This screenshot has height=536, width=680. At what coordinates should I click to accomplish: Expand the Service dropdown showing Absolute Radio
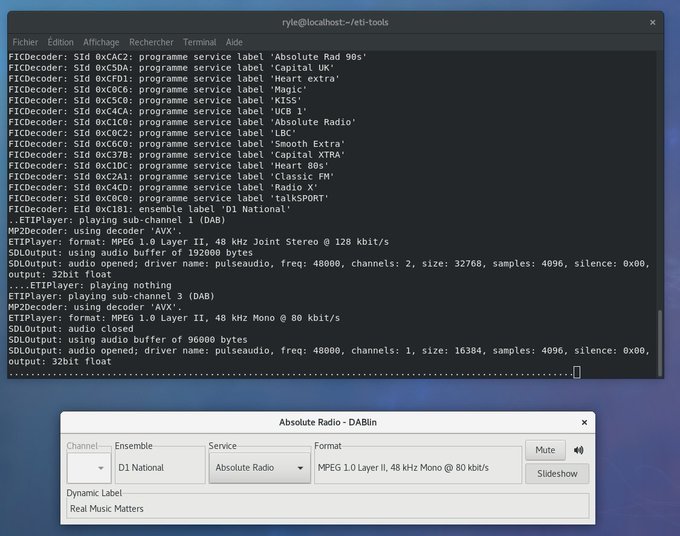click(259, 468)
